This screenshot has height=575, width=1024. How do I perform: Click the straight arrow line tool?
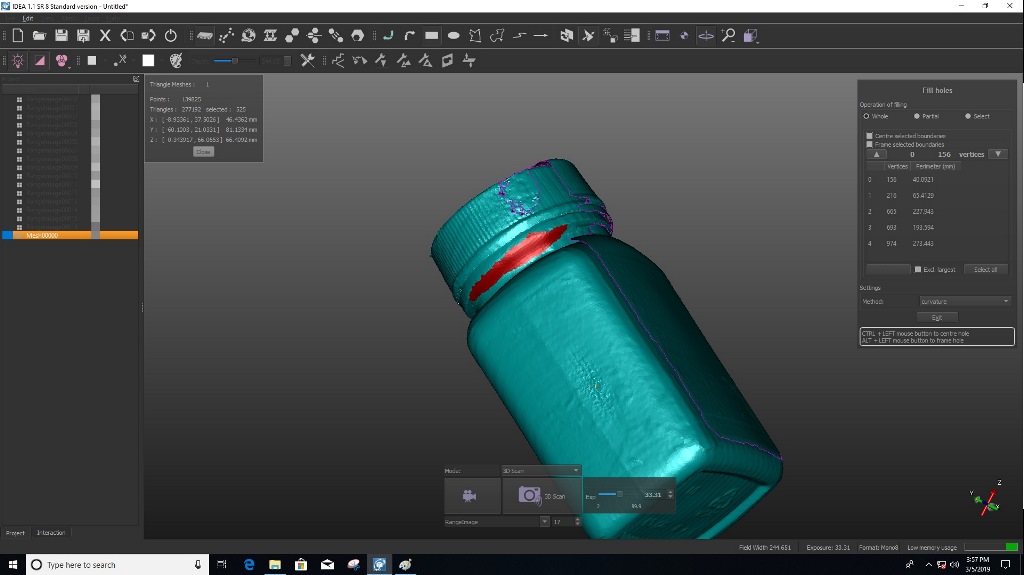coord(541,35)
